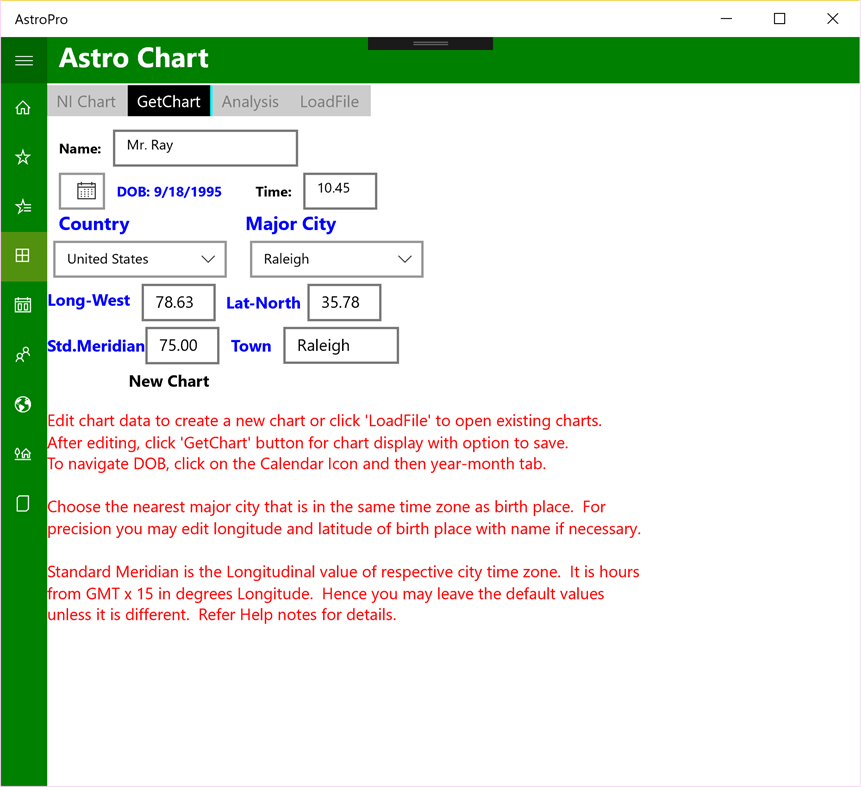Open the calendar sidebar icon
This screenshot has height=787, width=861.
[23, 305]
